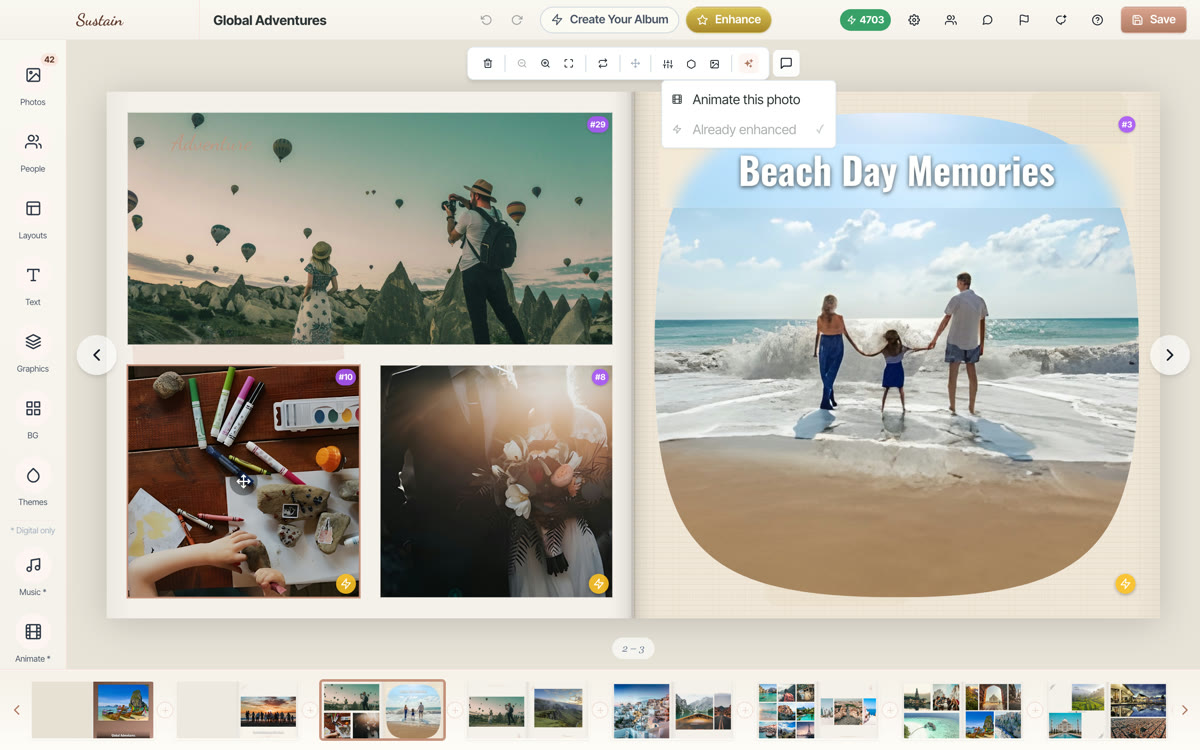1200x750 pixels.
Task: Open photo adjustments sliders icon
Action: (668, 64)
